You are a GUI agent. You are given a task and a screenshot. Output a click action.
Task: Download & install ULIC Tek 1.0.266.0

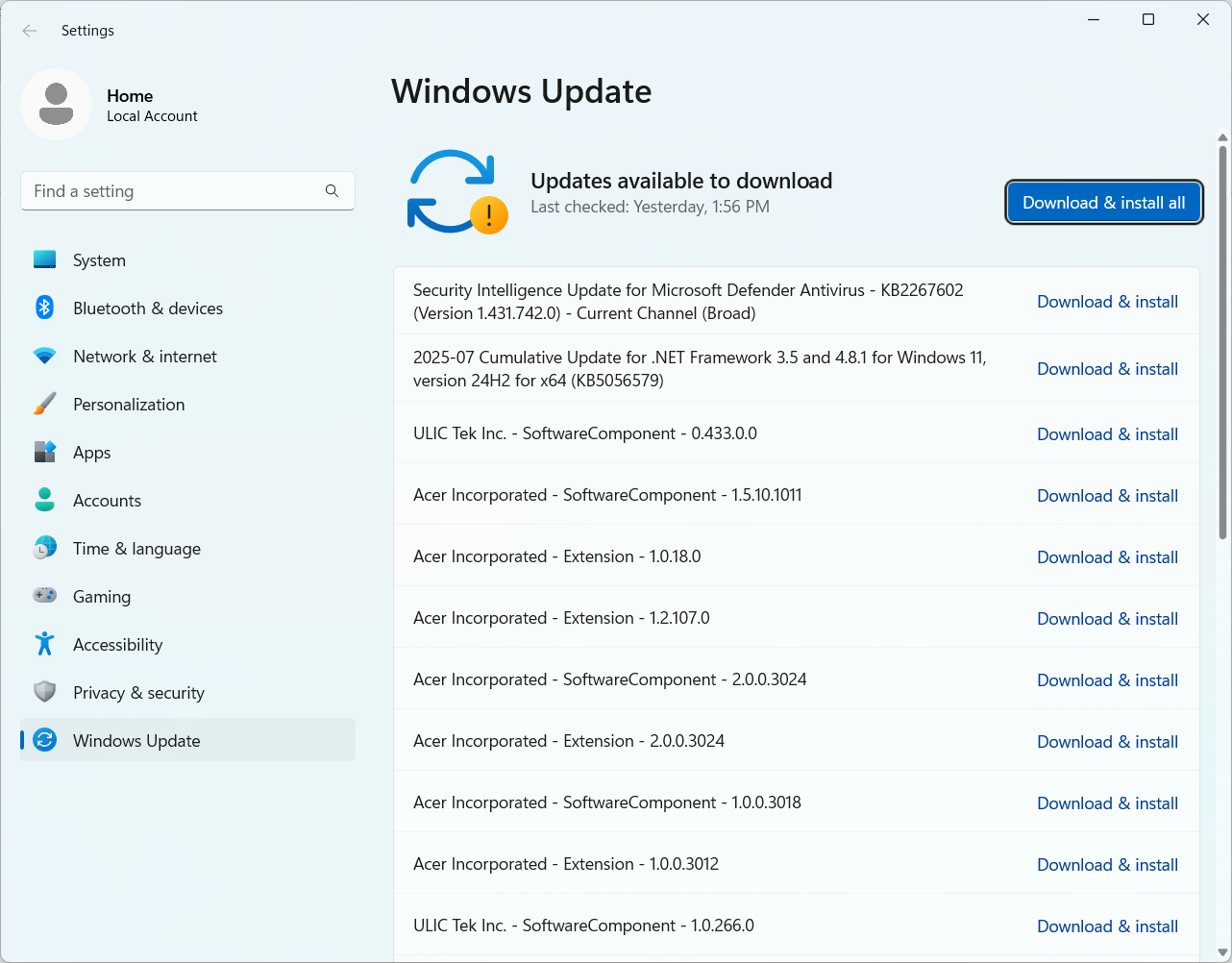pyautogui.click(x=1107, y=926)
